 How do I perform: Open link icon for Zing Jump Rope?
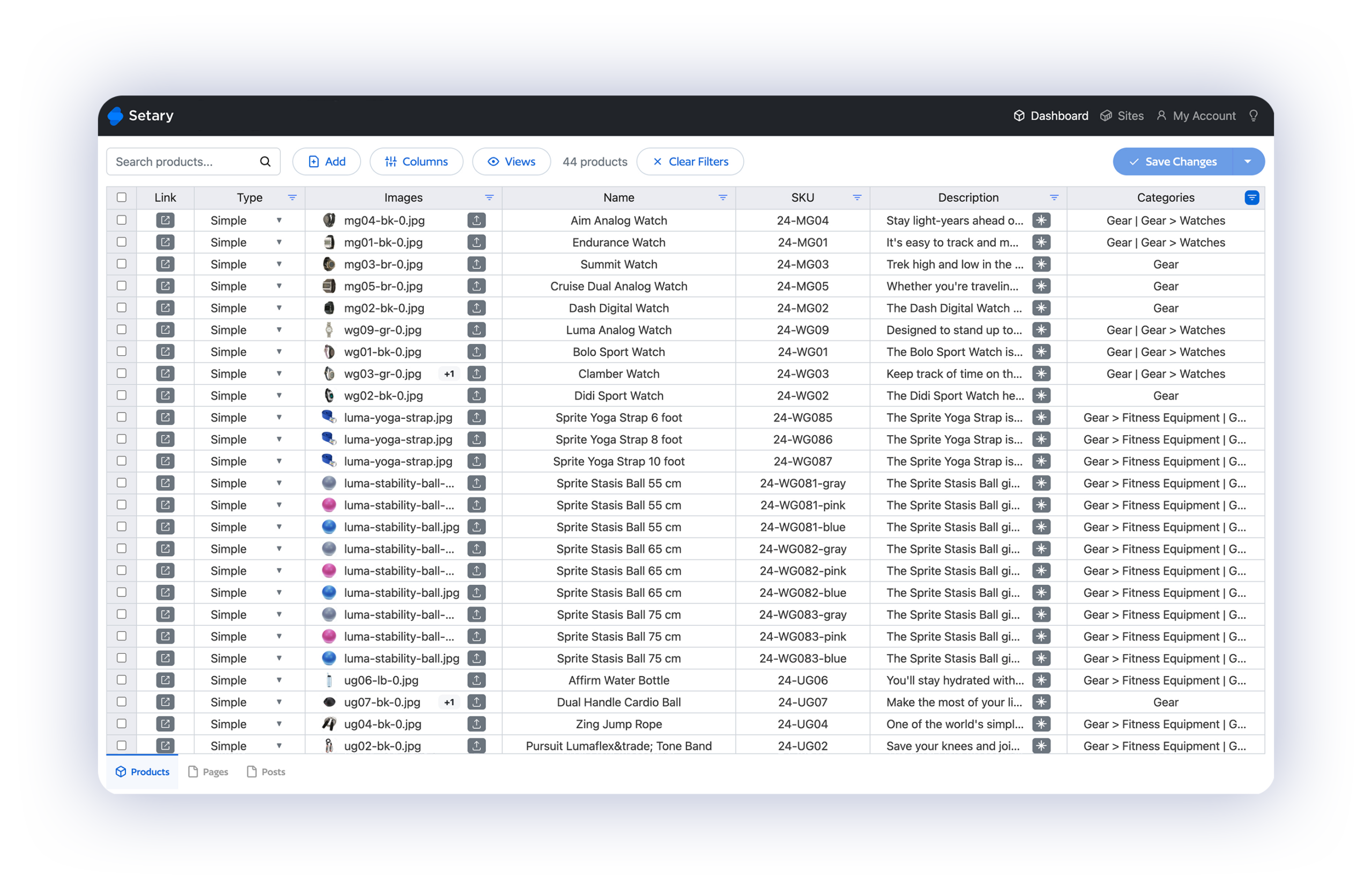tap(166, 723)
